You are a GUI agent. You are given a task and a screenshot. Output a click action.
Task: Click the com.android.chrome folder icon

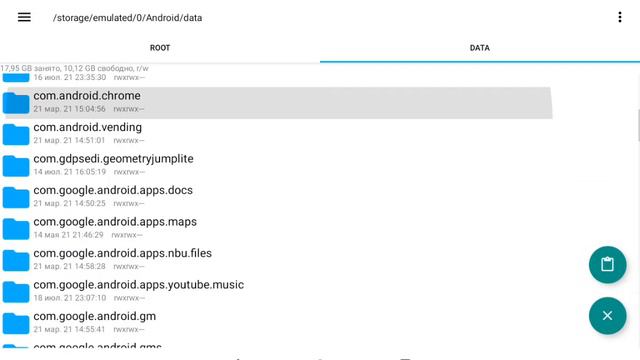click(x=16, y=102)
